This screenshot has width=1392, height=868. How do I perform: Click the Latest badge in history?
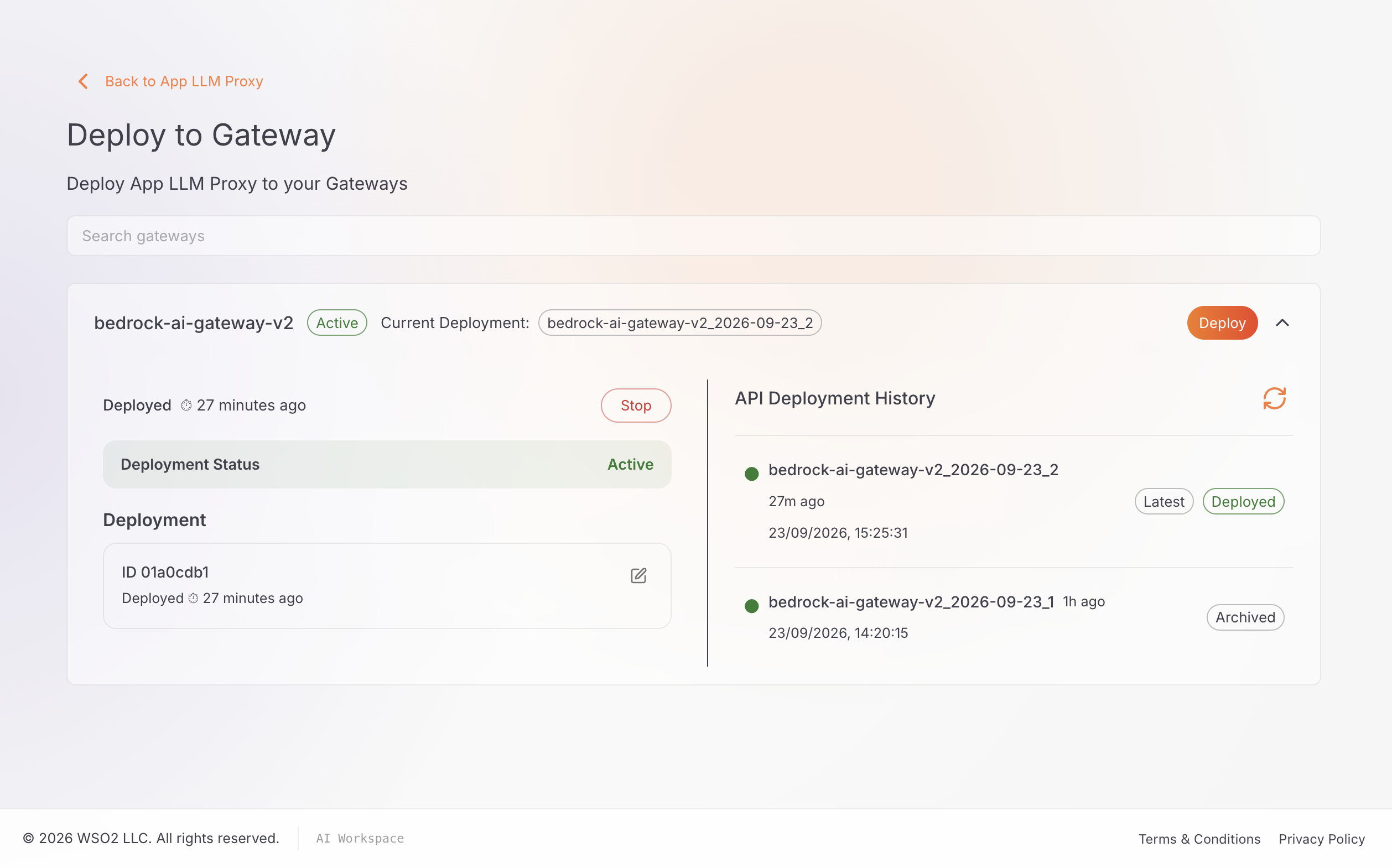(x=1164, y=501)
